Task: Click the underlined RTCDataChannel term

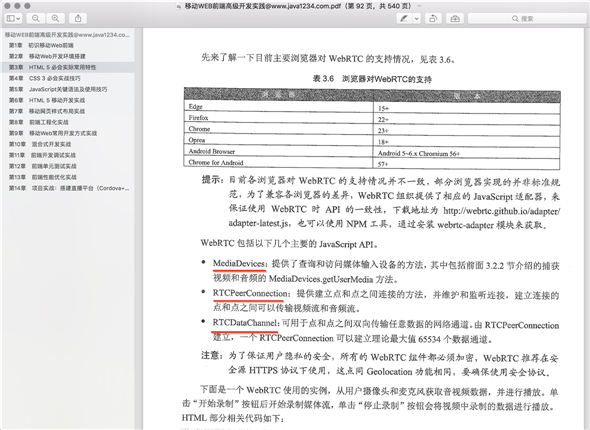Action: [x=245, y=323]
